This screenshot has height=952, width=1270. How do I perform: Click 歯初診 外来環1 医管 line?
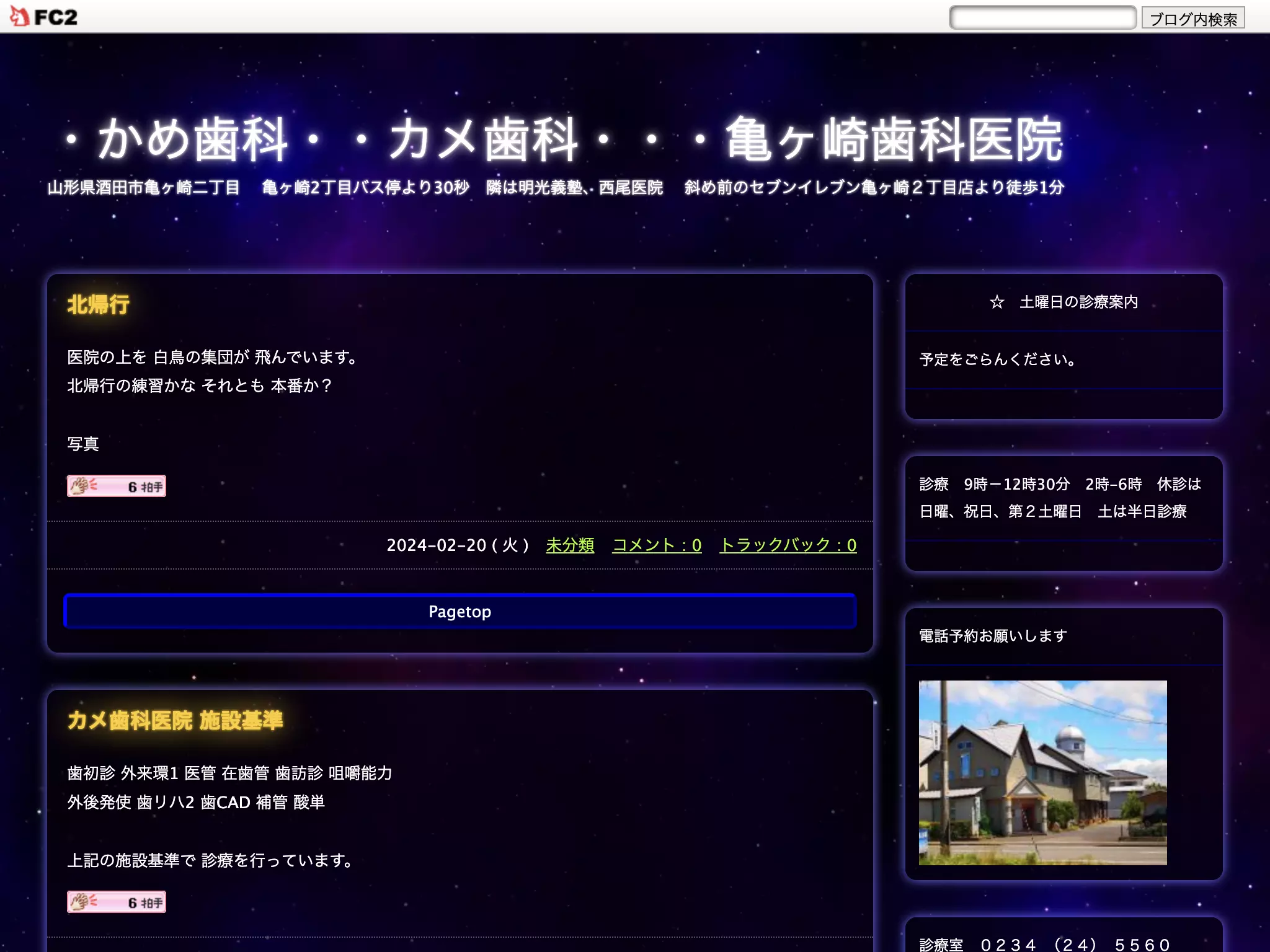229,773
